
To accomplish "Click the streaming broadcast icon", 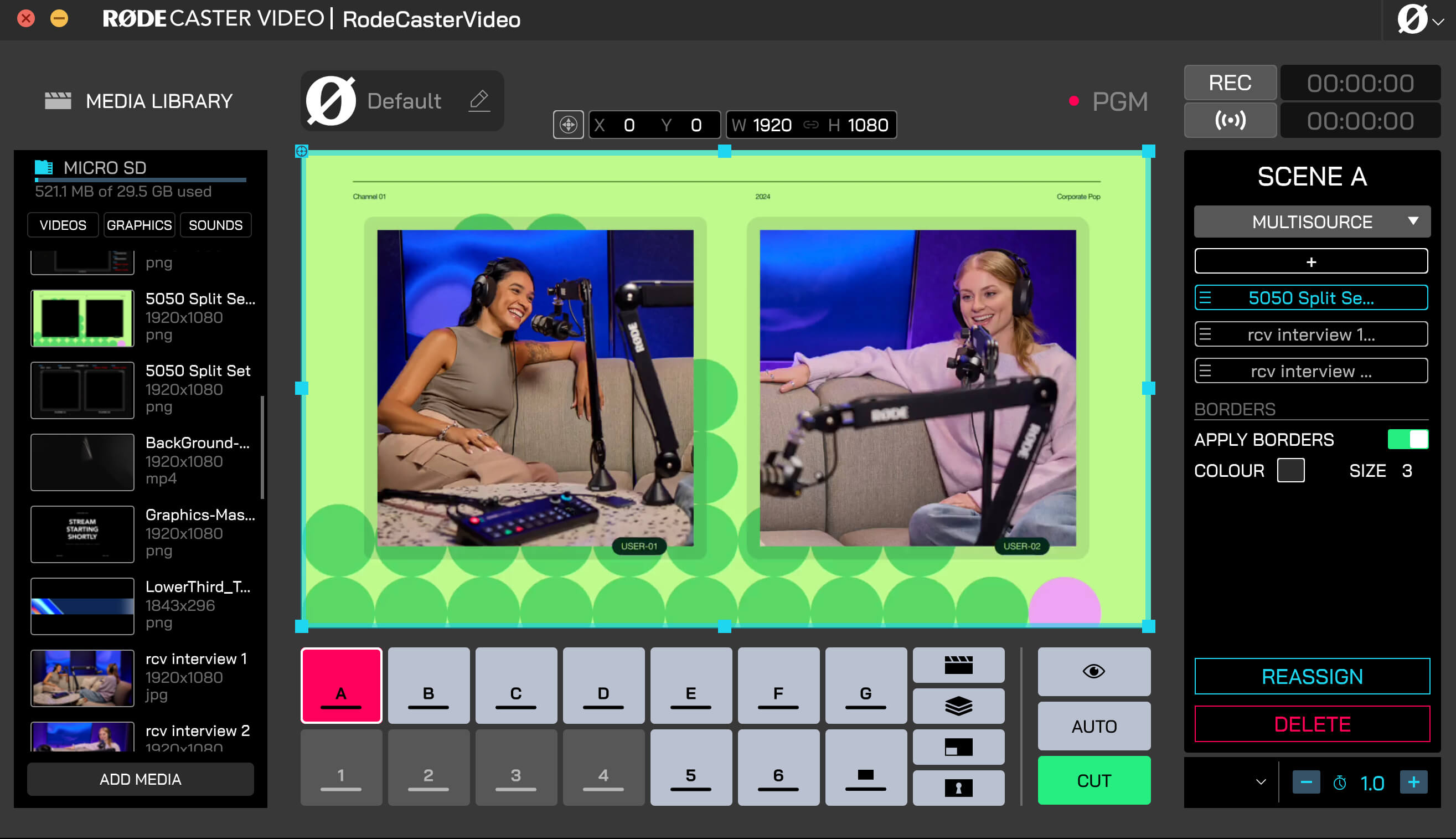I will tap(1229, 120).
